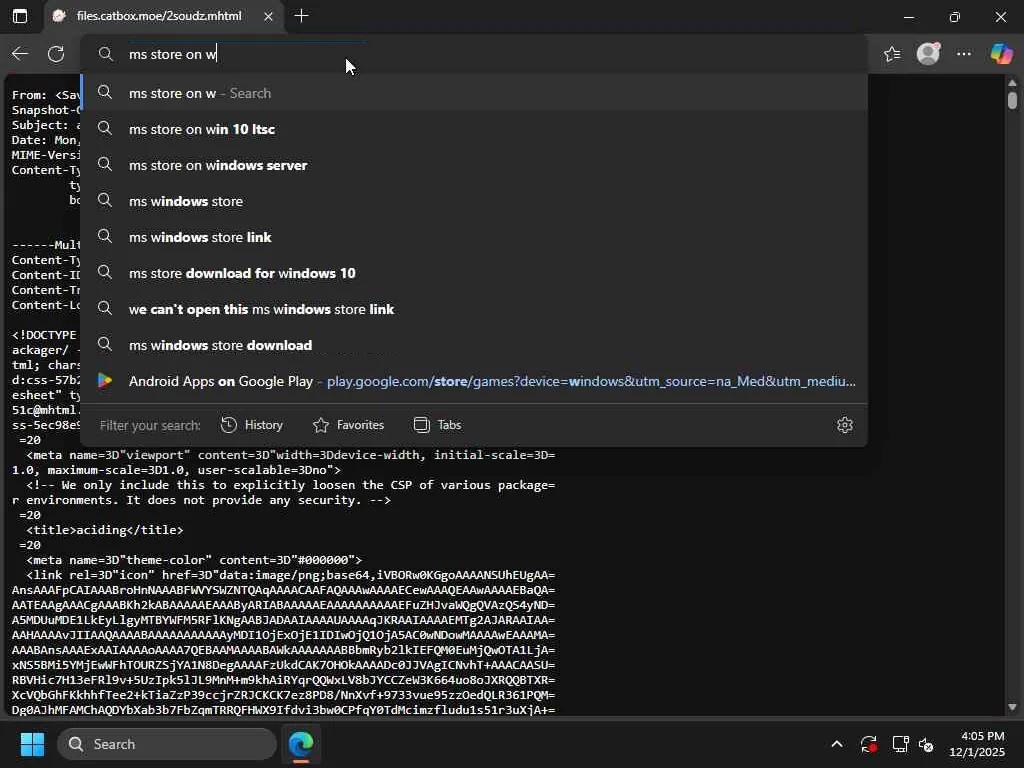1024x768 pixels.
Task: Choose suggestion 'ms store on w - Search'
Action: point(474,93)
